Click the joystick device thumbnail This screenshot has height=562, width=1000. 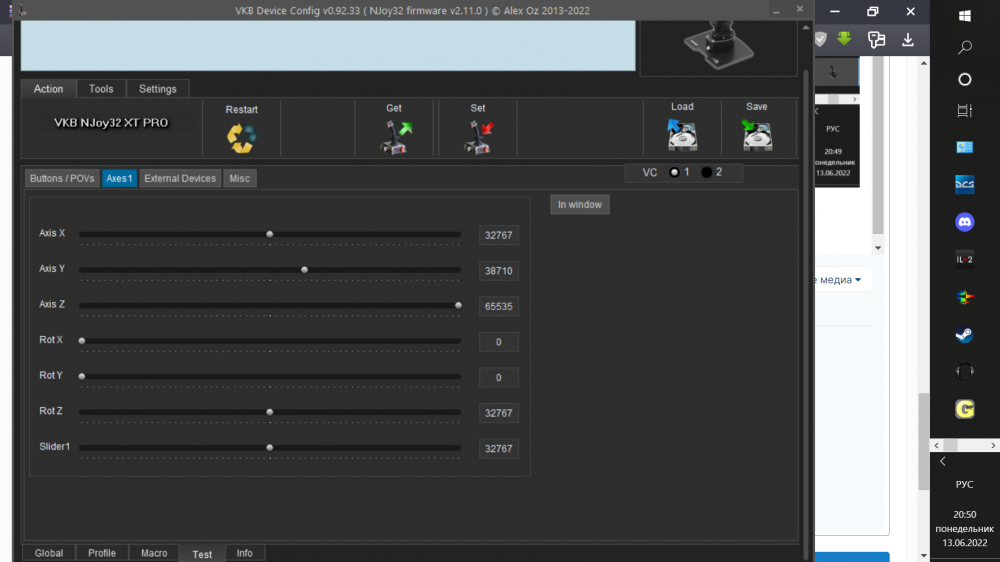point(718,45)
